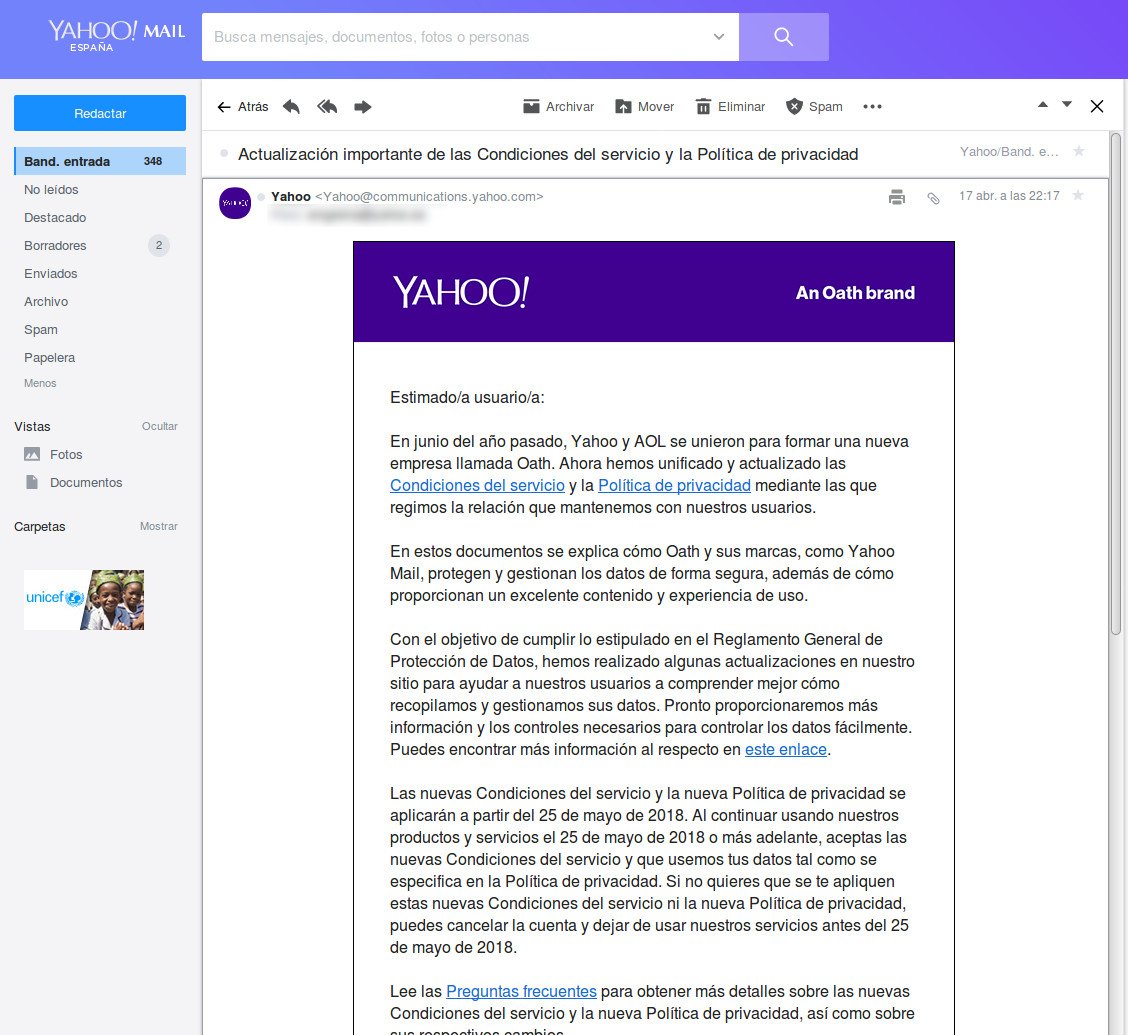Click the magnifier search button
This screenshot has width=1128, height=1035.
point(783,37)
